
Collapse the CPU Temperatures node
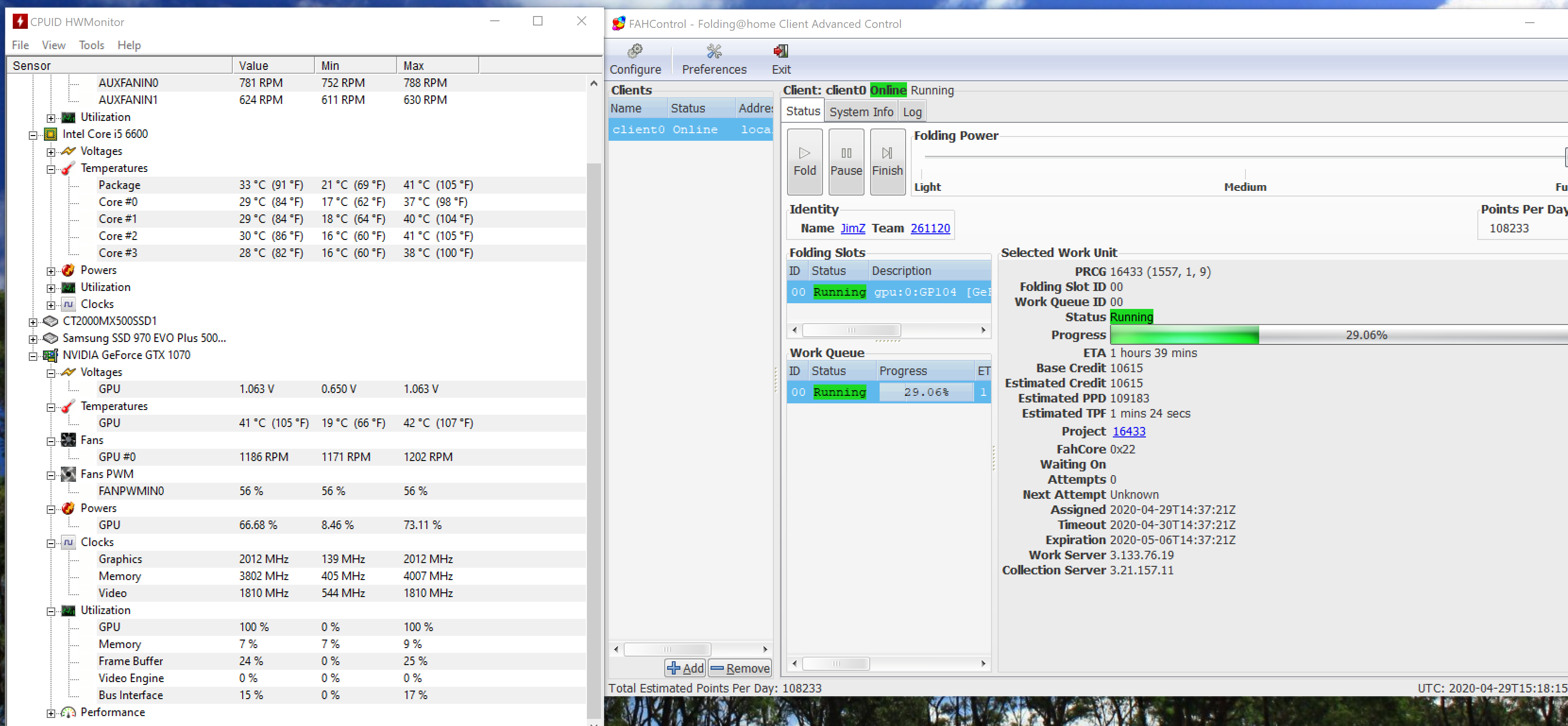(x=51, y=169)
